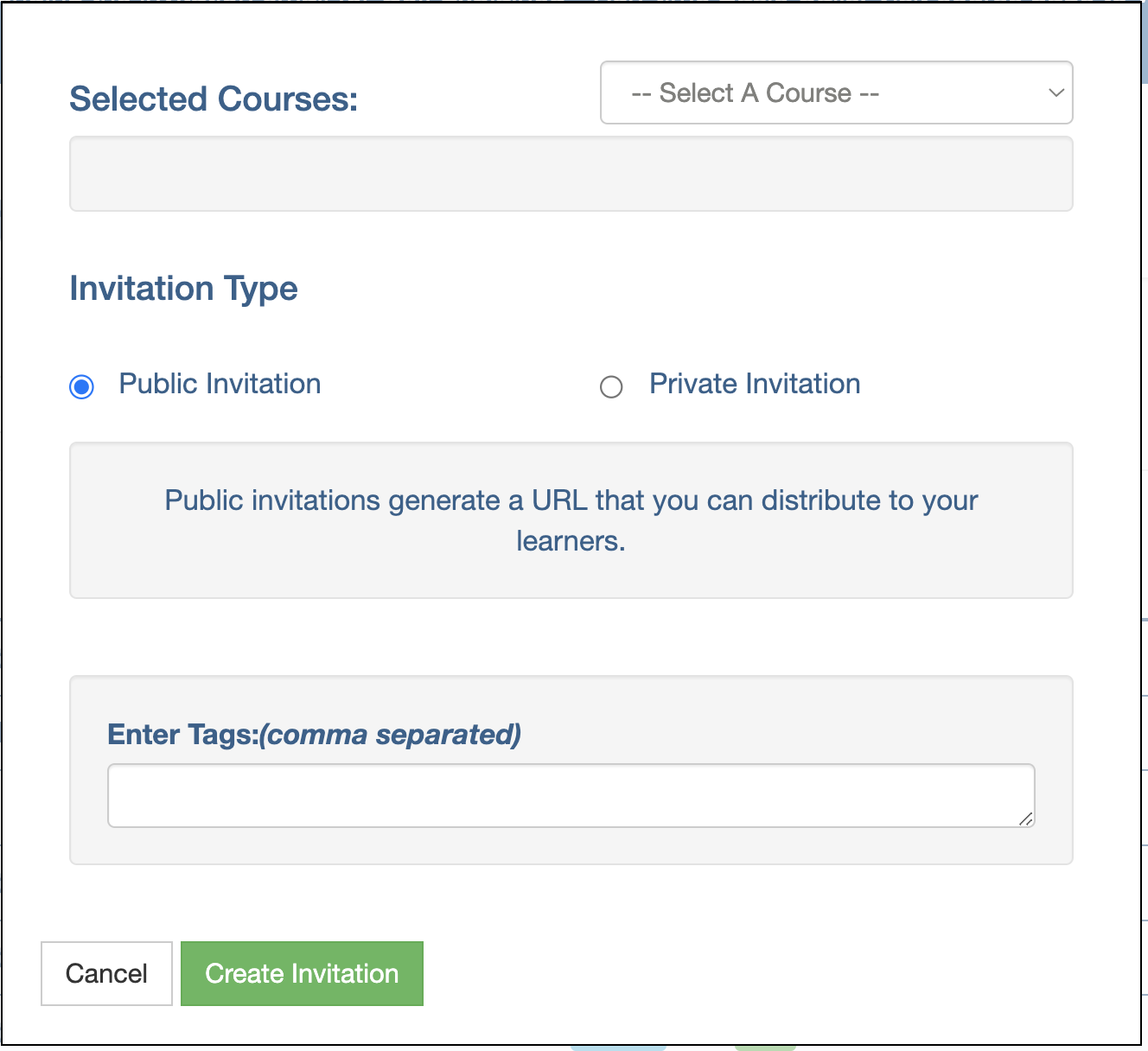Click the green Create Invitation button
1148x1051 pixels.
[302, 973]
